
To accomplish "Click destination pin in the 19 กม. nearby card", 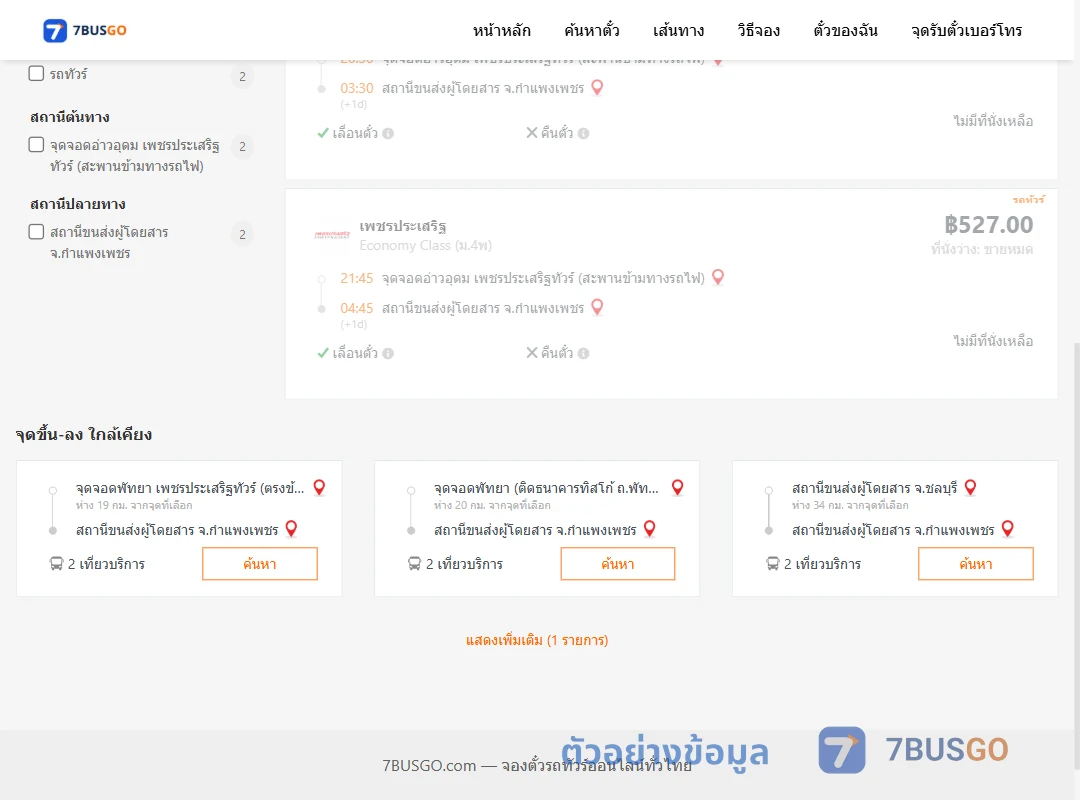I will 291,529.
